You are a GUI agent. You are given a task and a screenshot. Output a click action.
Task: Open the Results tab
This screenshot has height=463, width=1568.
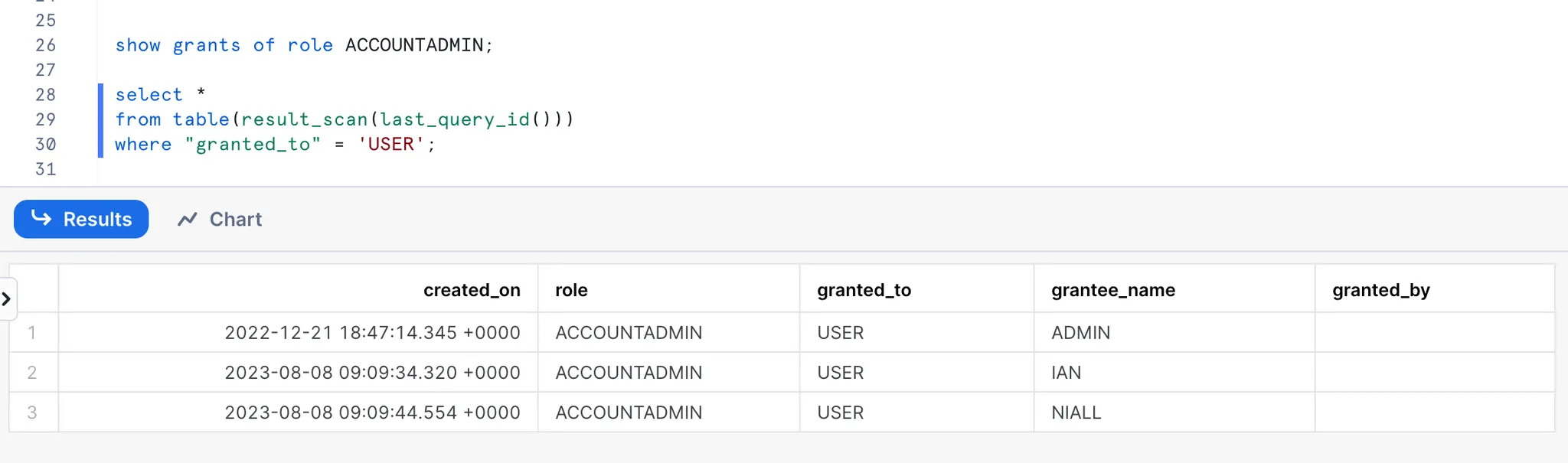coord(81,219)
